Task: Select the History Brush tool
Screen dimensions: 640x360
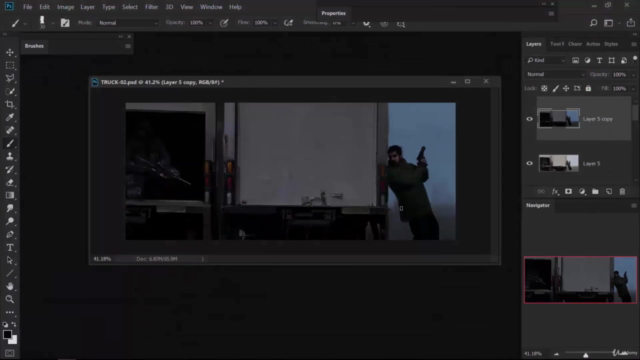Action: 10,169
